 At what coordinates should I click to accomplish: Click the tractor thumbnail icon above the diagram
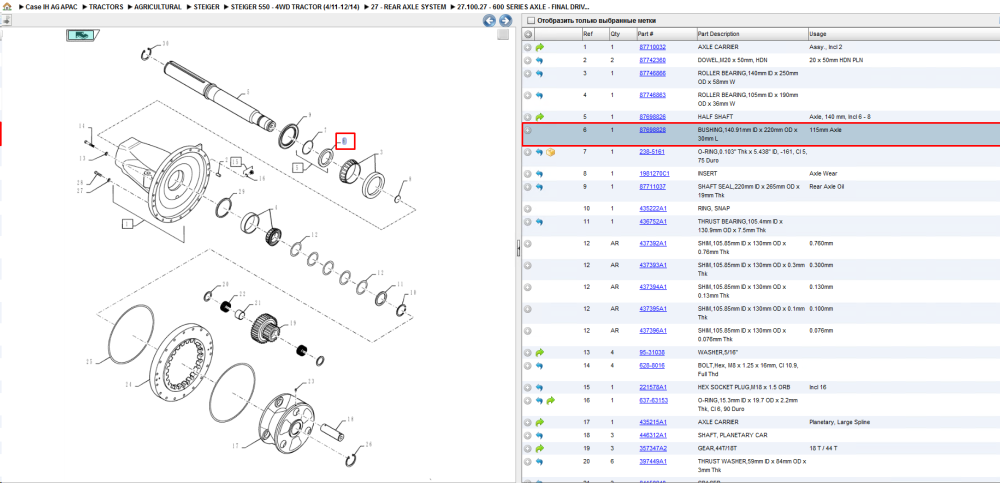[x=82, y=36]
